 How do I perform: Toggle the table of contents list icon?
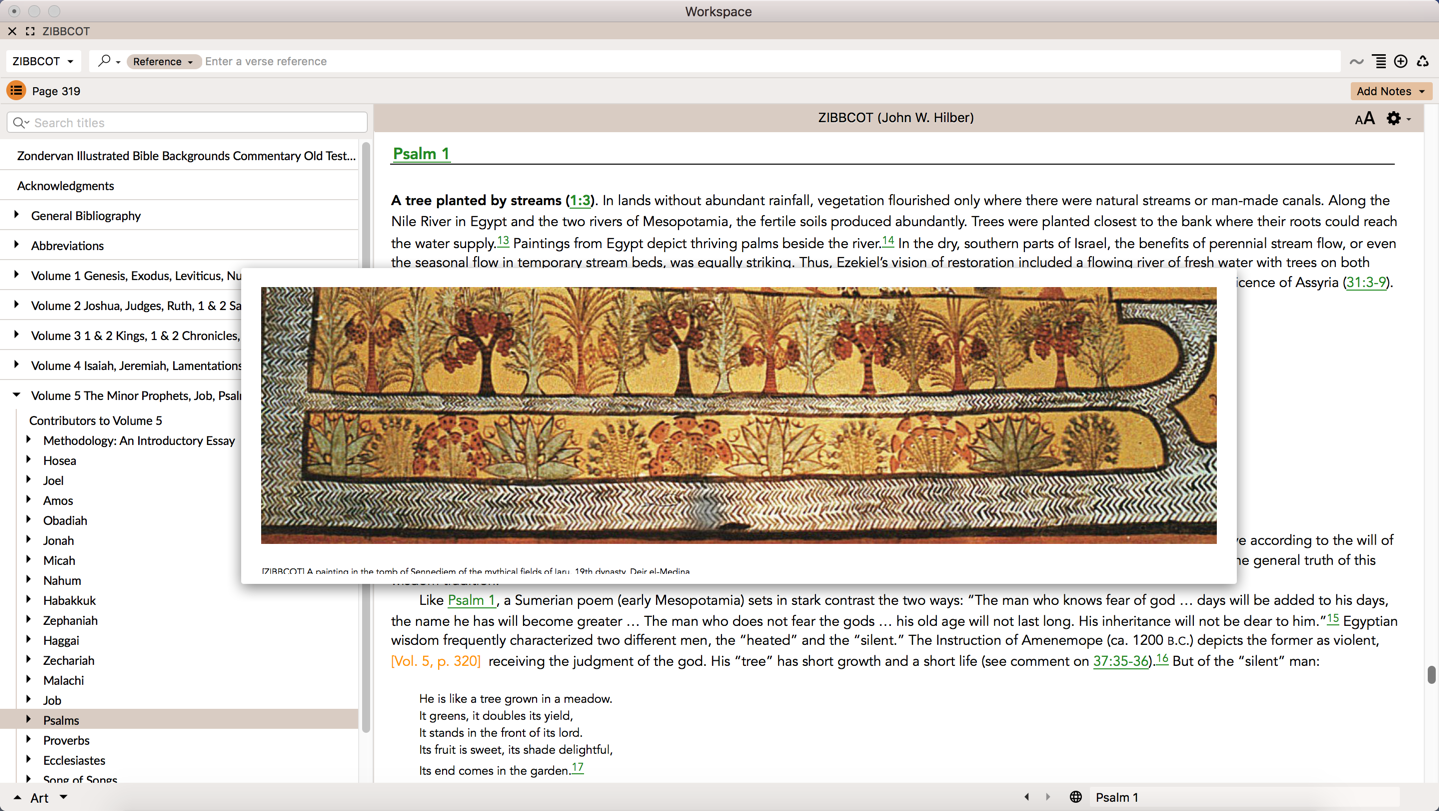[x=16, y=91]
